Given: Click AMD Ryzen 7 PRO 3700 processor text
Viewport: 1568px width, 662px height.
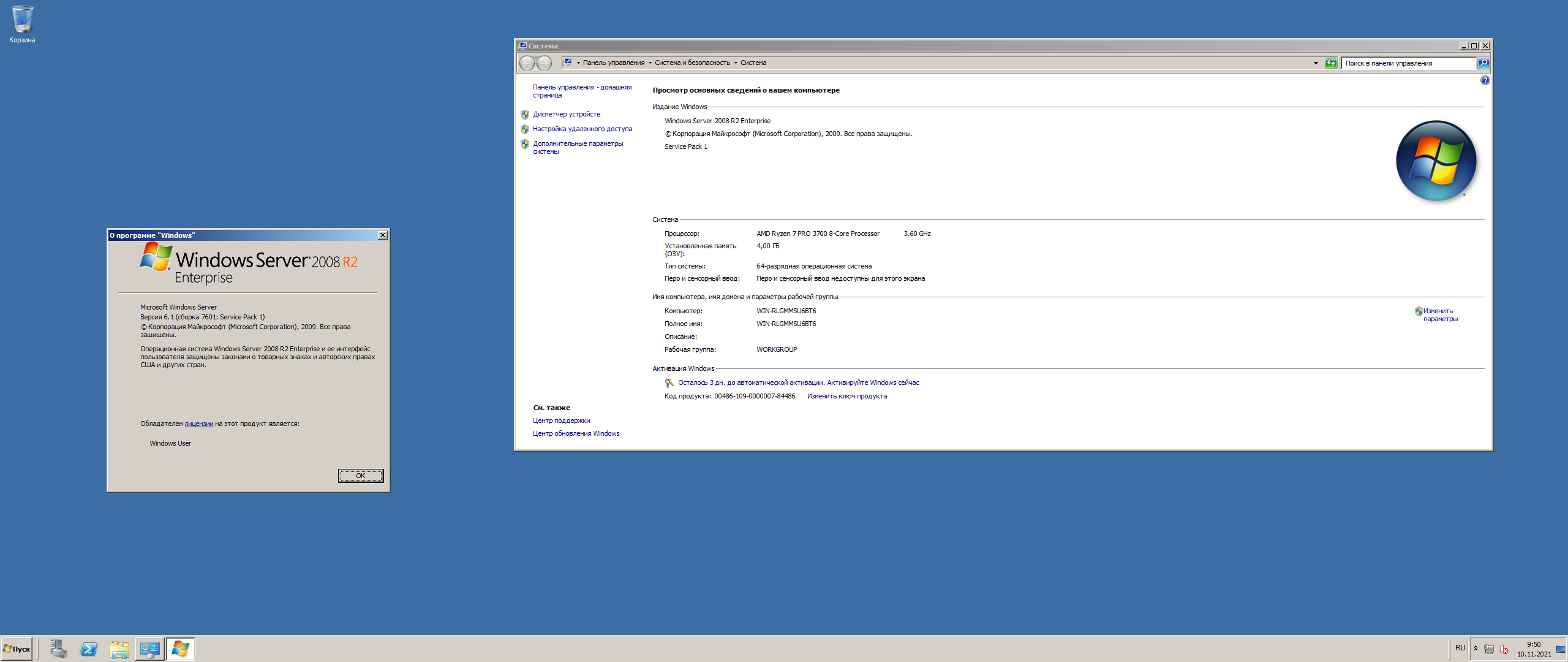Looking at the screenshot, I should coord(818,234).
